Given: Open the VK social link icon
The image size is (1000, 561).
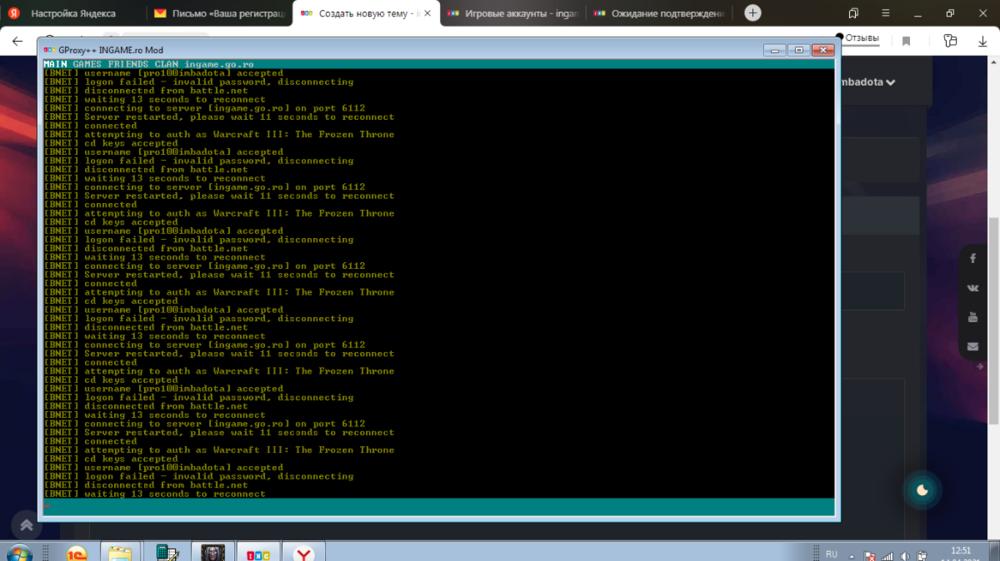Looking at the screenshot, I should (973, 288).
